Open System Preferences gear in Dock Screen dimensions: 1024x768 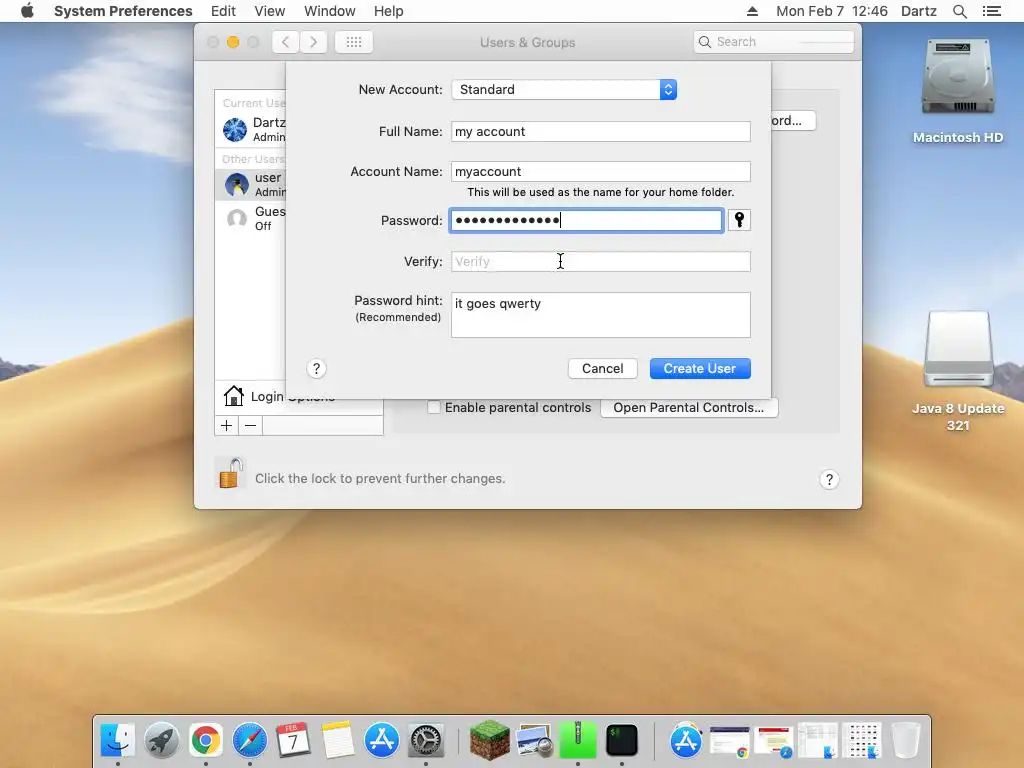click(x=426, y=740)
